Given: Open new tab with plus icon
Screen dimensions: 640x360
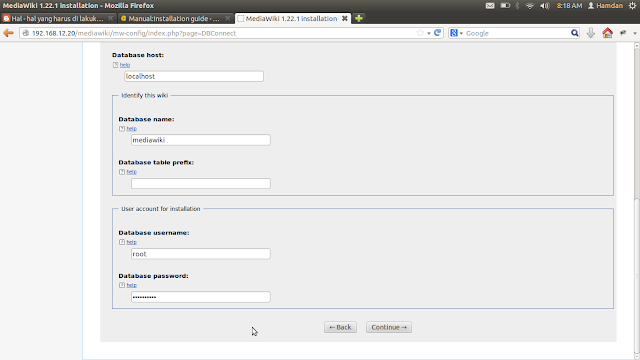Looking at the screenshot, I should pyautogui.click(x=359, y=18).
